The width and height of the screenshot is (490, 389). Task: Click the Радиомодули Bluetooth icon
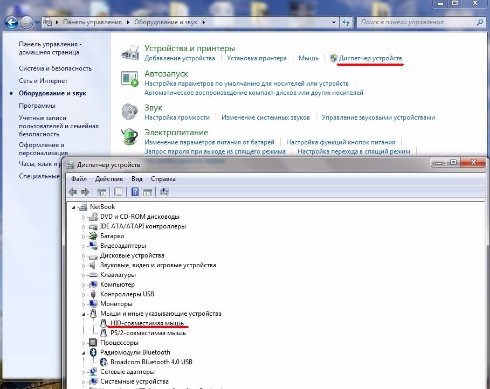click(93, 352)
